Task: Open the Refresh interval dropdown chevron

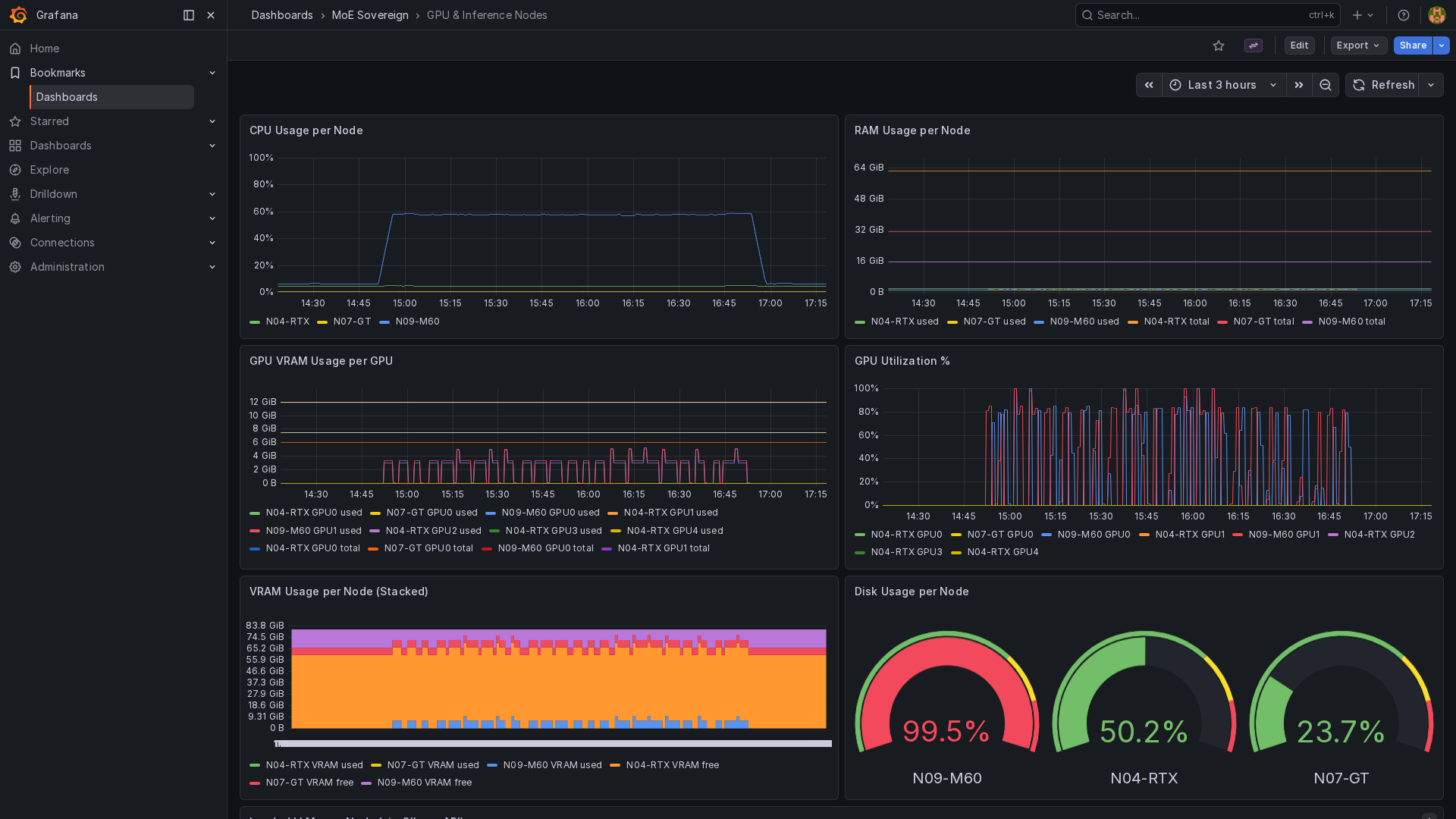Action: click(x=1432, y=85)
